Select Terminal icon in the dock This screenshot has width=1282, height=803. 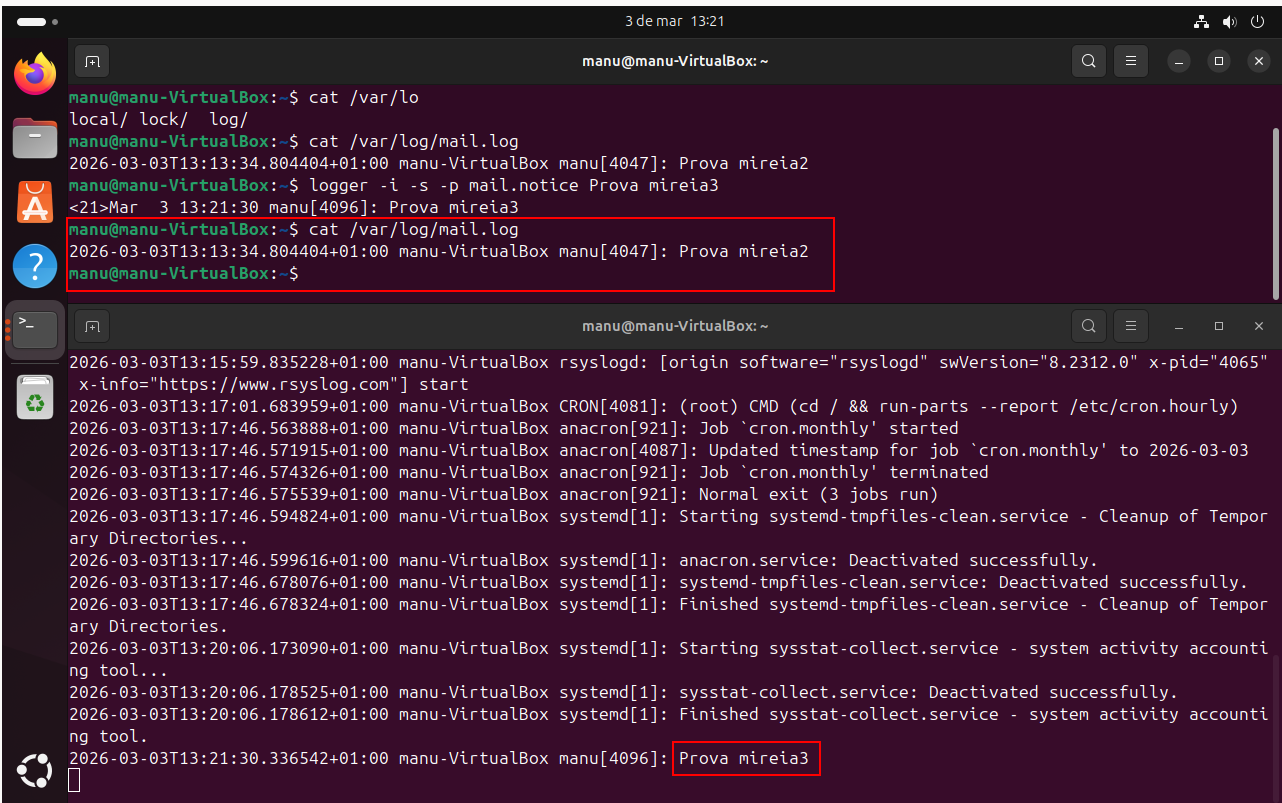(x=35, y=329)
